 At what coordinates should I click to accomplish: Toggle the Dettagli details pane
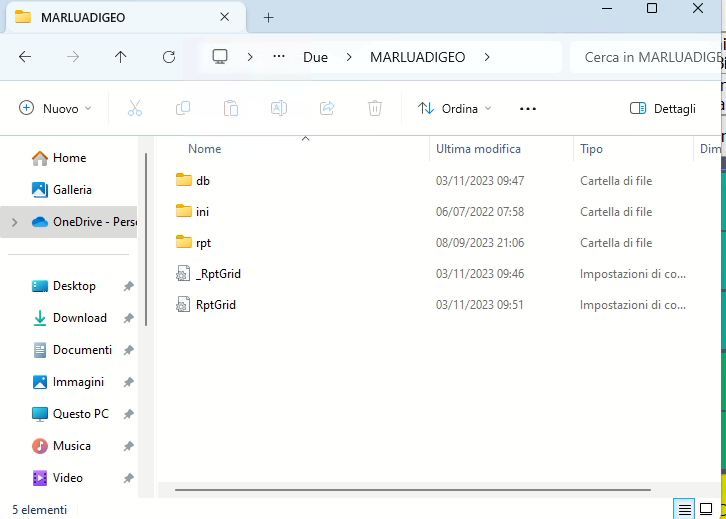pyautogui.click(x=663, y=108)
